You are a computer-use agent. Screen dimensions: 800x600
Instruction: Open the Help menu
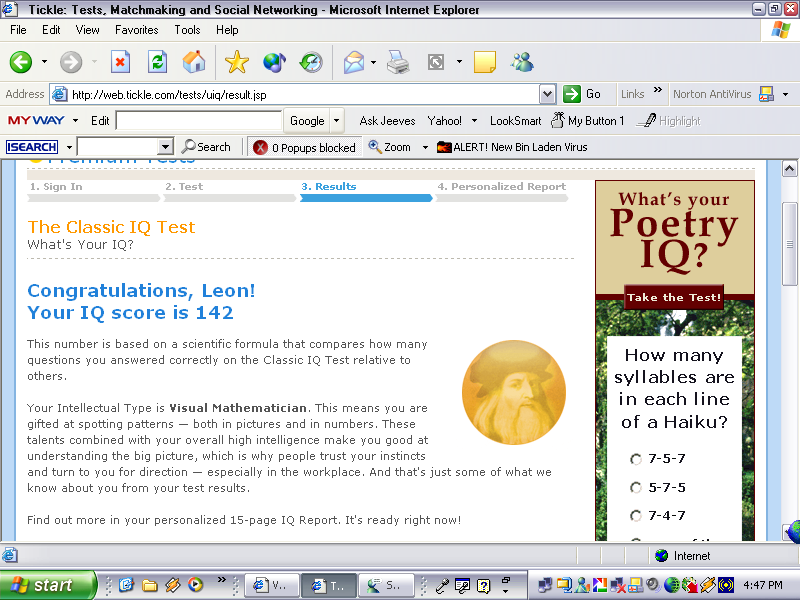pos(227,30)
